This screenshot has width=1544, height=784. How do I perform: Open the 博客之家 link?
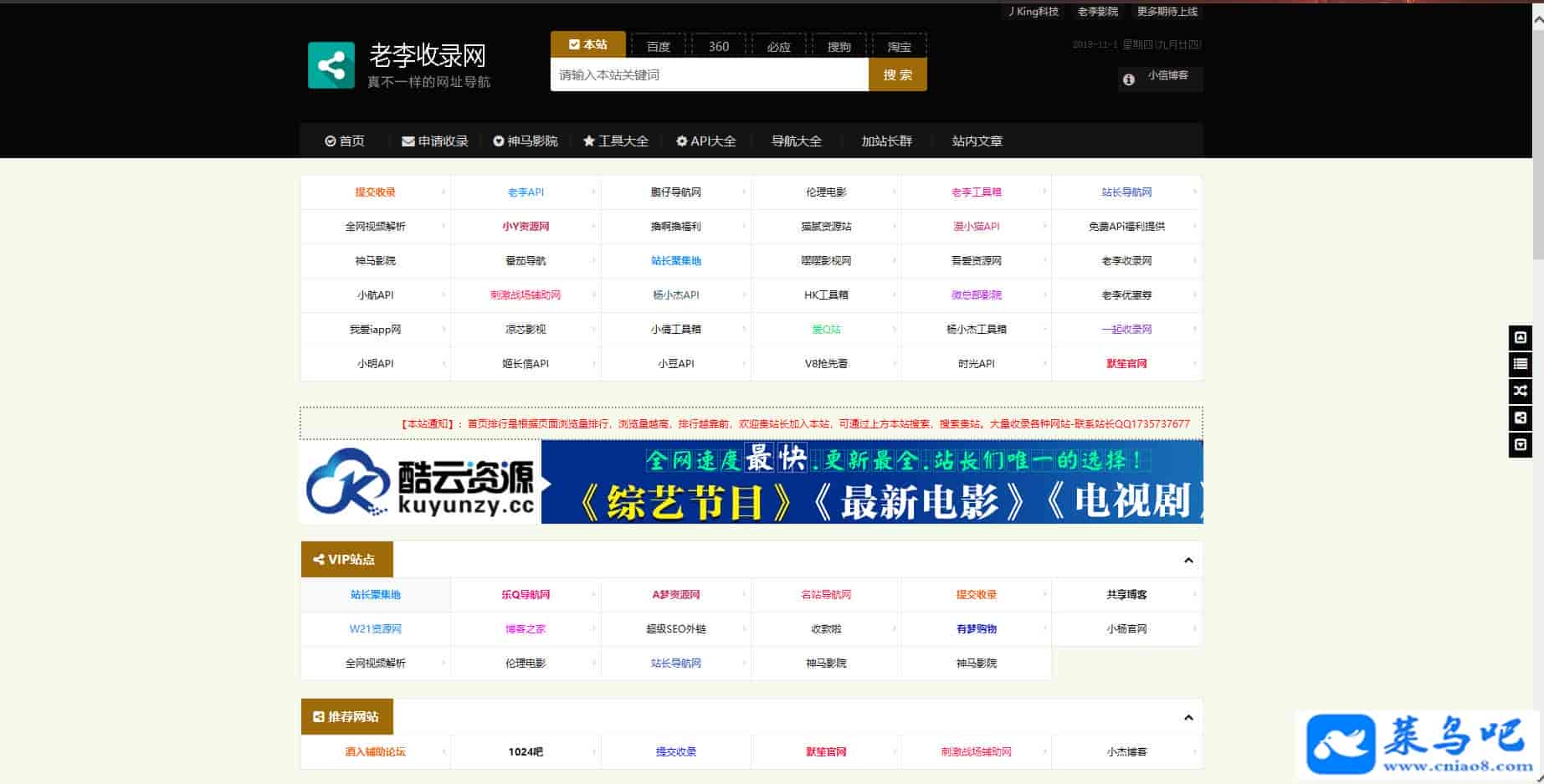(526, 629)
